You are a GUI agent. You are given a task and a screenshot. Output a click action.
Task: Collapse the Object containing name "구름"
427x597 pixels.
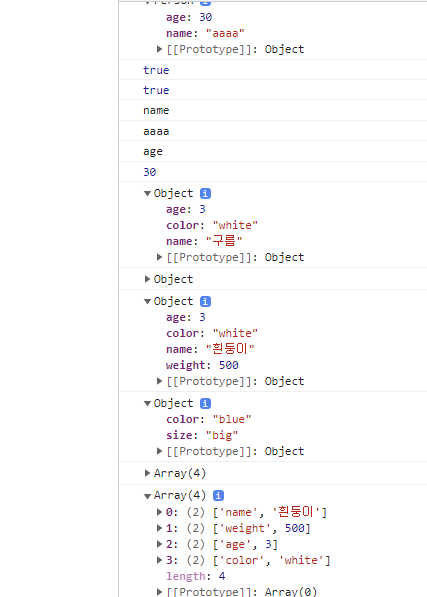(x=147, y=193)
